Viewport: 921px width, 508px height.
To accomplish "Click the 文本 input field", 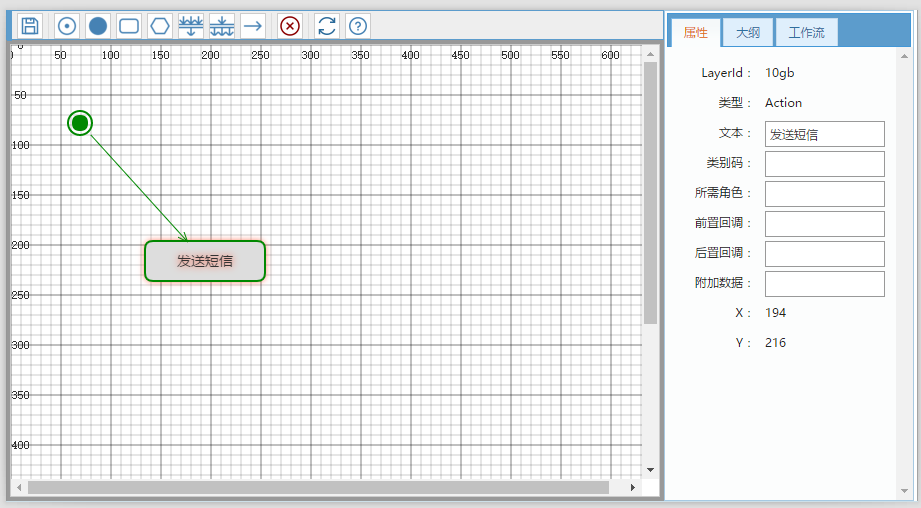I will point(824,134).
